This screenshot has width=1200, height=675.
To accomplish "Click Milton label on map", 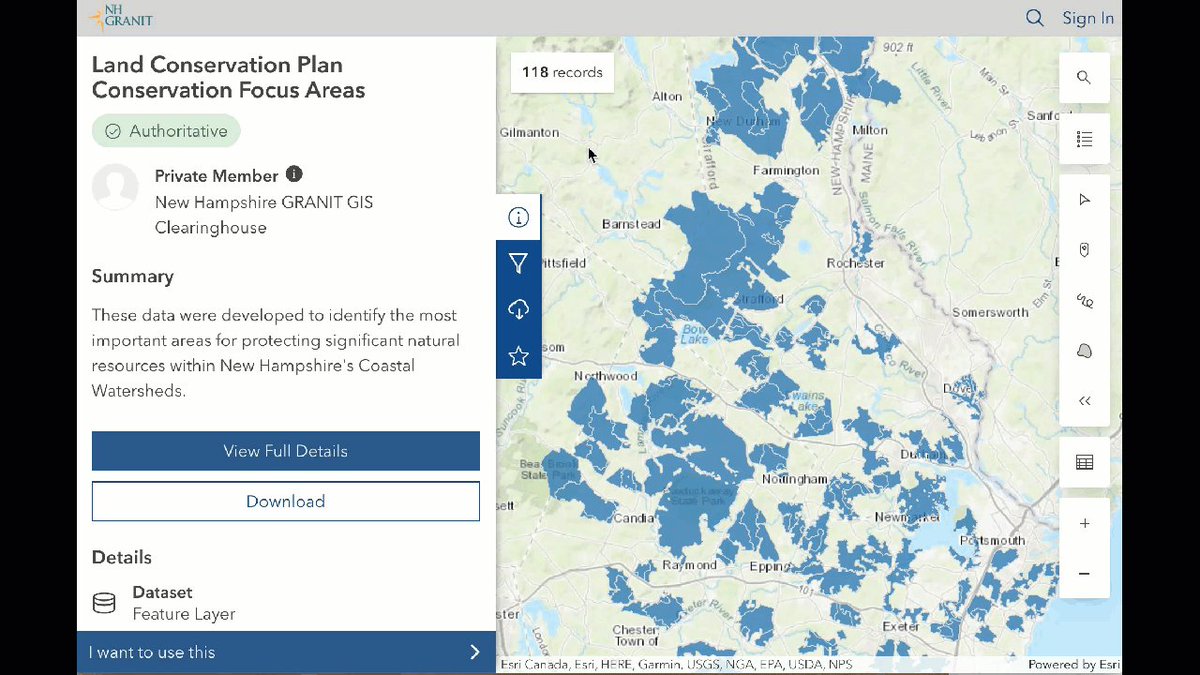I will pyautogui.click(x=870, y=130).
